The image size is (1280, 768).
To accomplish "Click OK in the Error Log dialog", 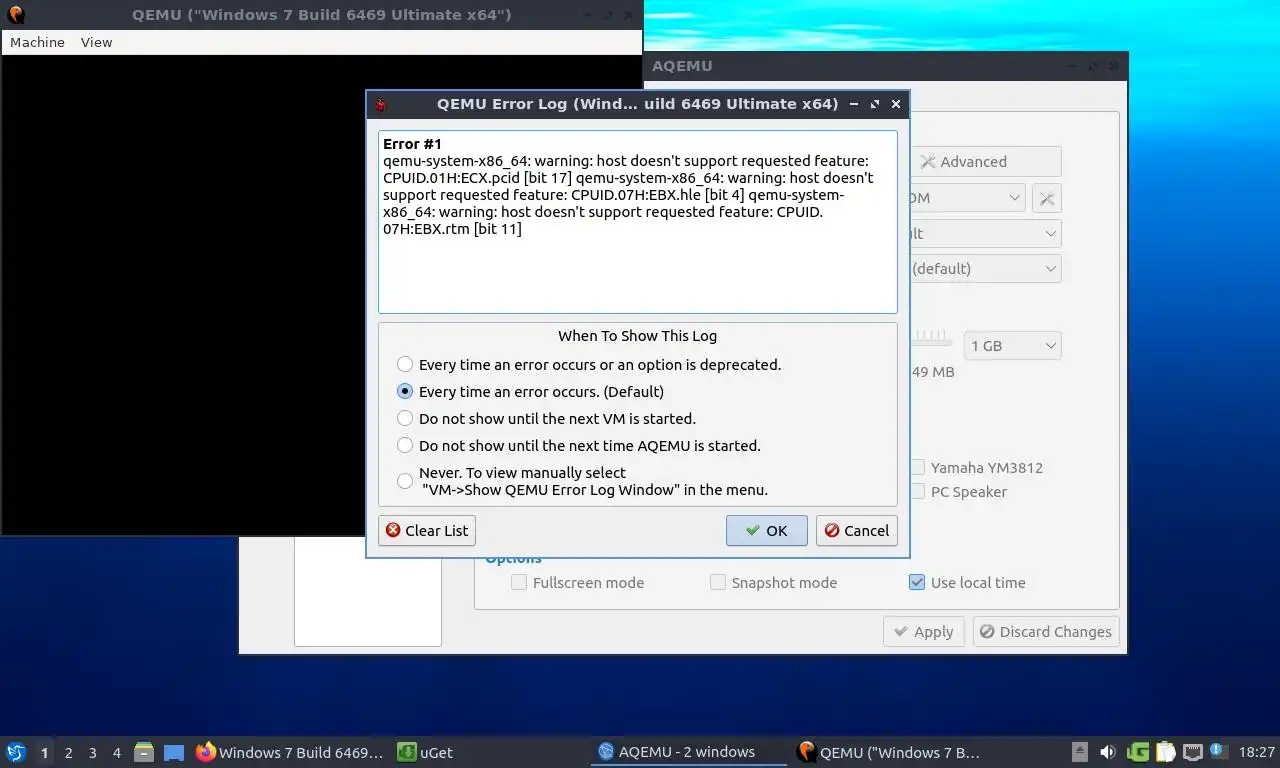I will tap(767, 531).
